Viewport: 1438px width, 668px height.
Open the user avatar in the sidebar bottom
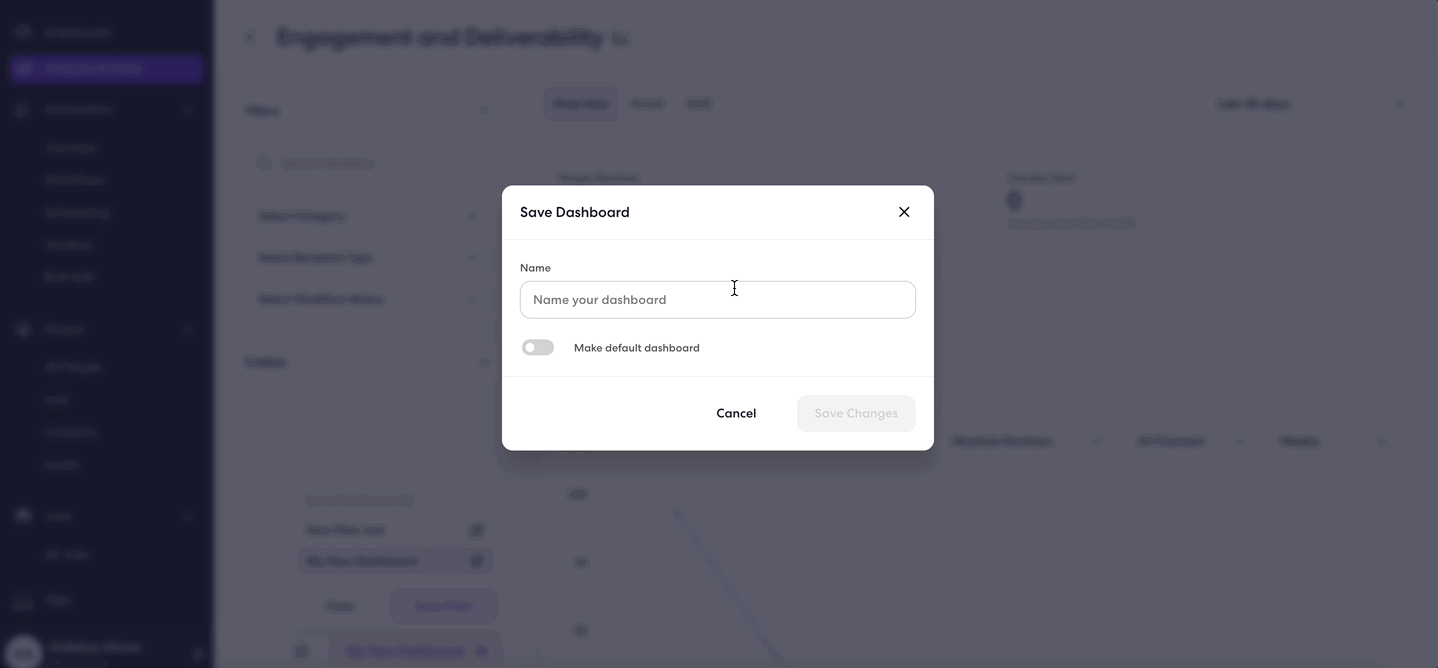click(24, 651)
